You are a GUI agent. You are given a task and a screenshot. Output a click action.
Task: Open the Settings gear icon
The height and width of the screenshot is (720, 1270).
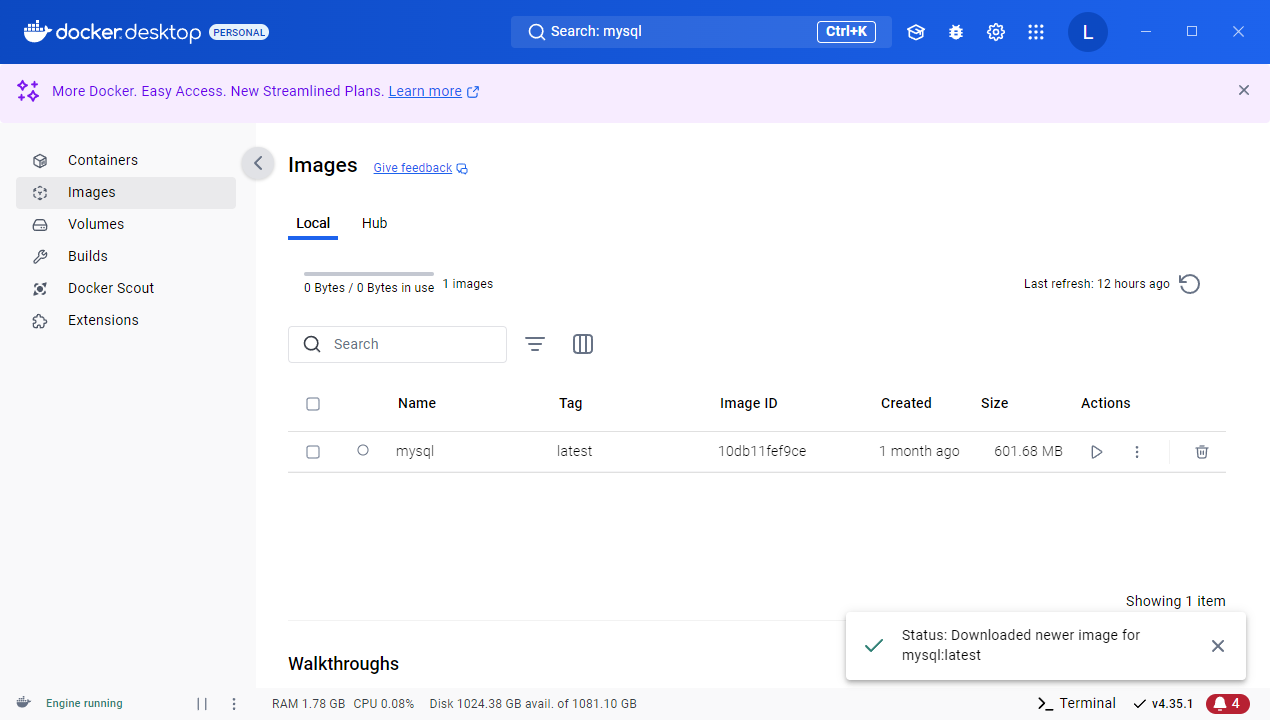click(996, 32)
